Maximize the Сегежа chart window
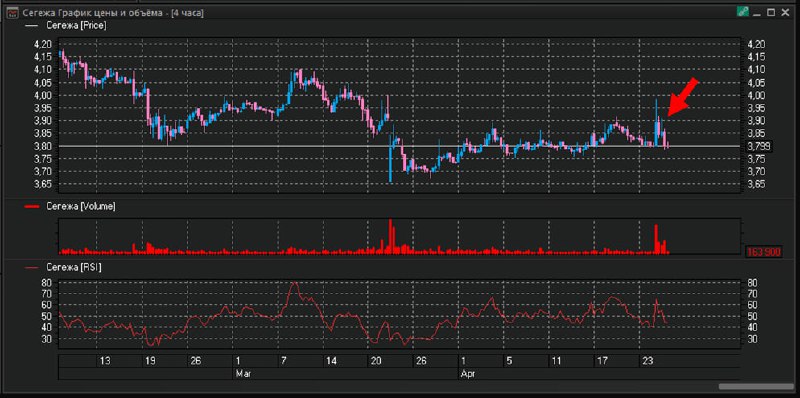Screen dimensions: 800x398 click(x=771, y=13)
